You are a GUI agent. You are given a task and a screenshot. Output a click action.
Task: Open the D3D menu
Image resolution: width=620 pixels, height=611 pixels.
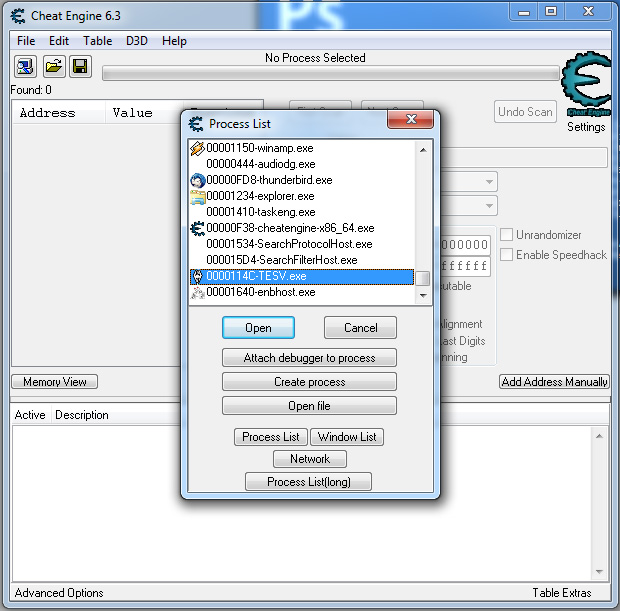[137, 41]
